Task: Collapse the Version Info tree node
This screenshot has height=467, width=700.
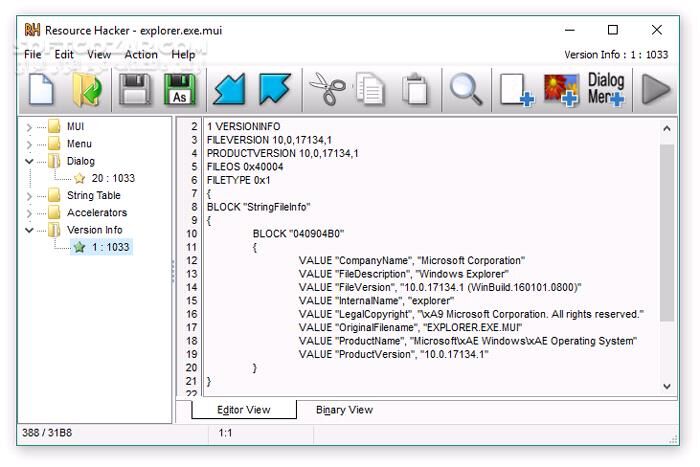Action: point(30,230)
